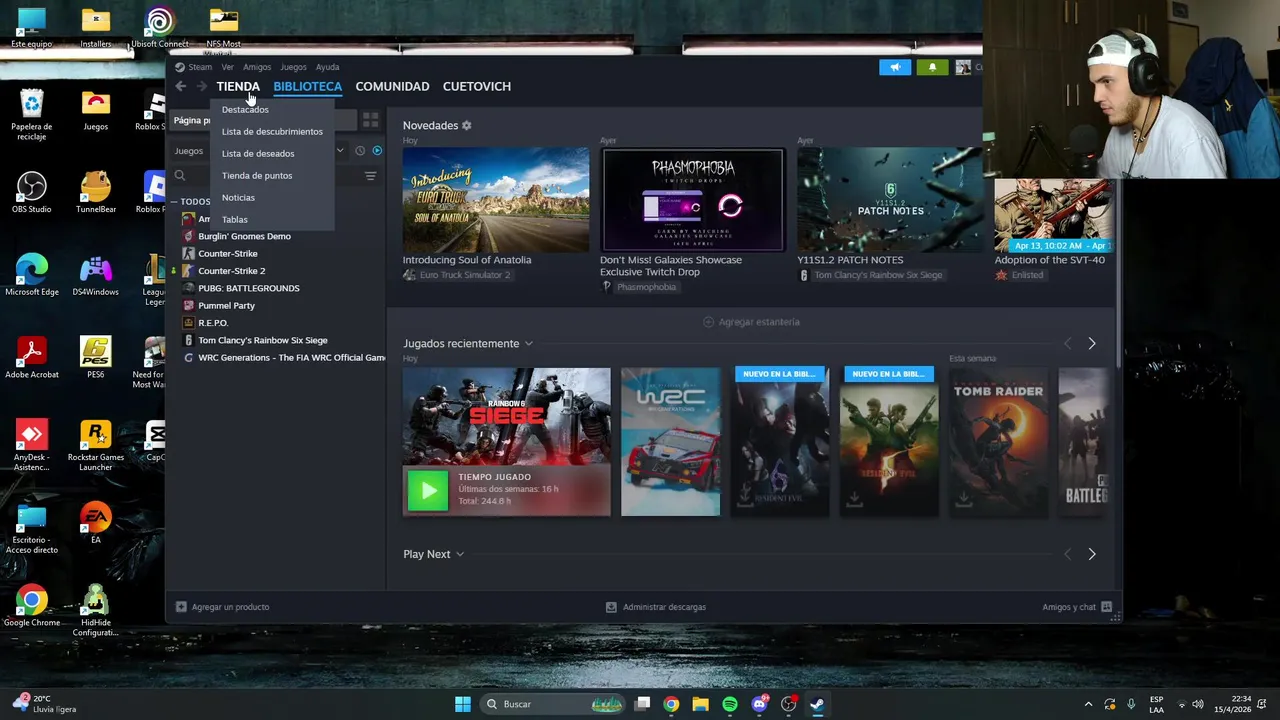Open the Amigos menu
1280x720 pixels.
[x=257, y=67]
